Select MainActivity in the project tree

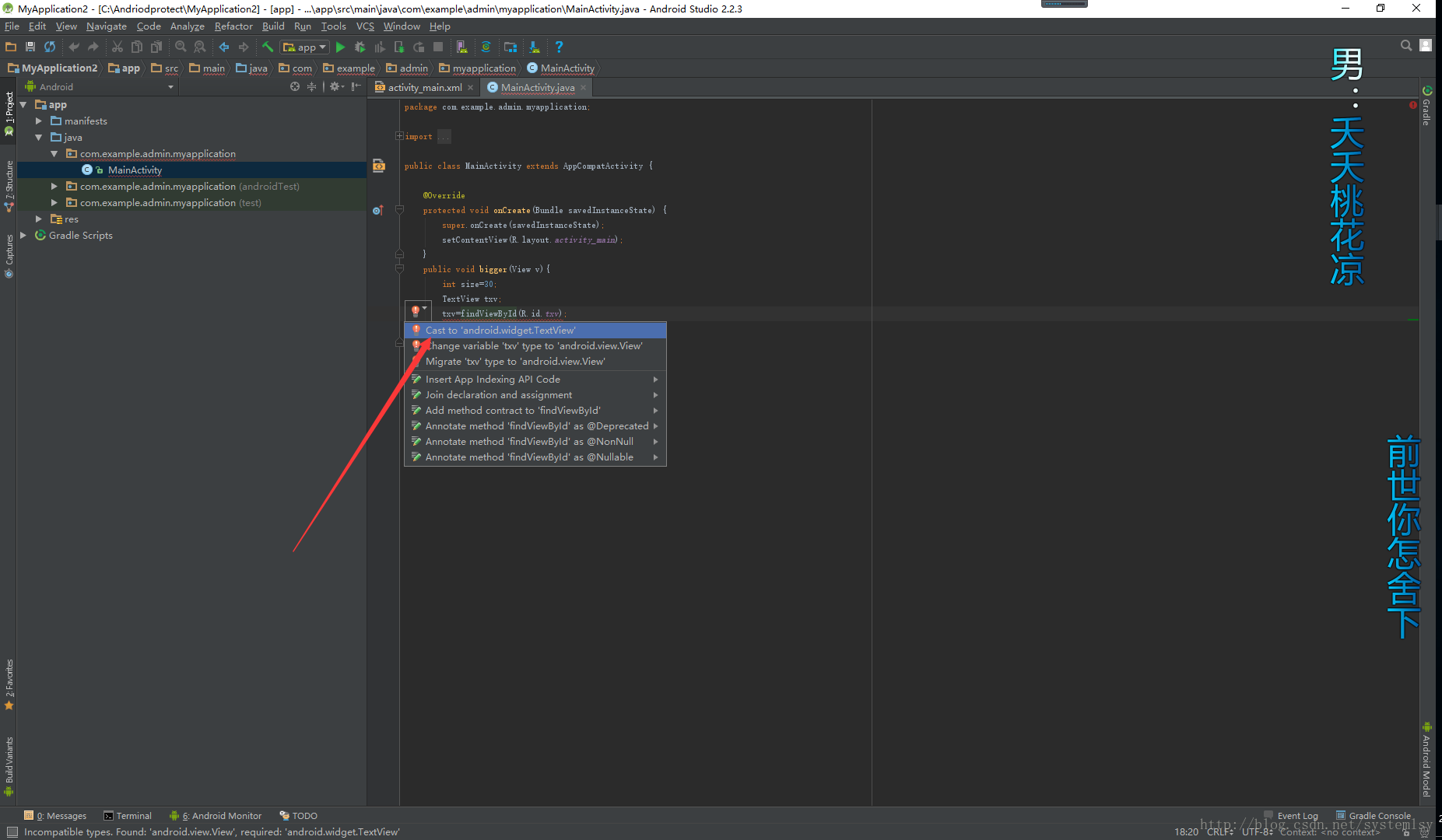tap(135, 170)
